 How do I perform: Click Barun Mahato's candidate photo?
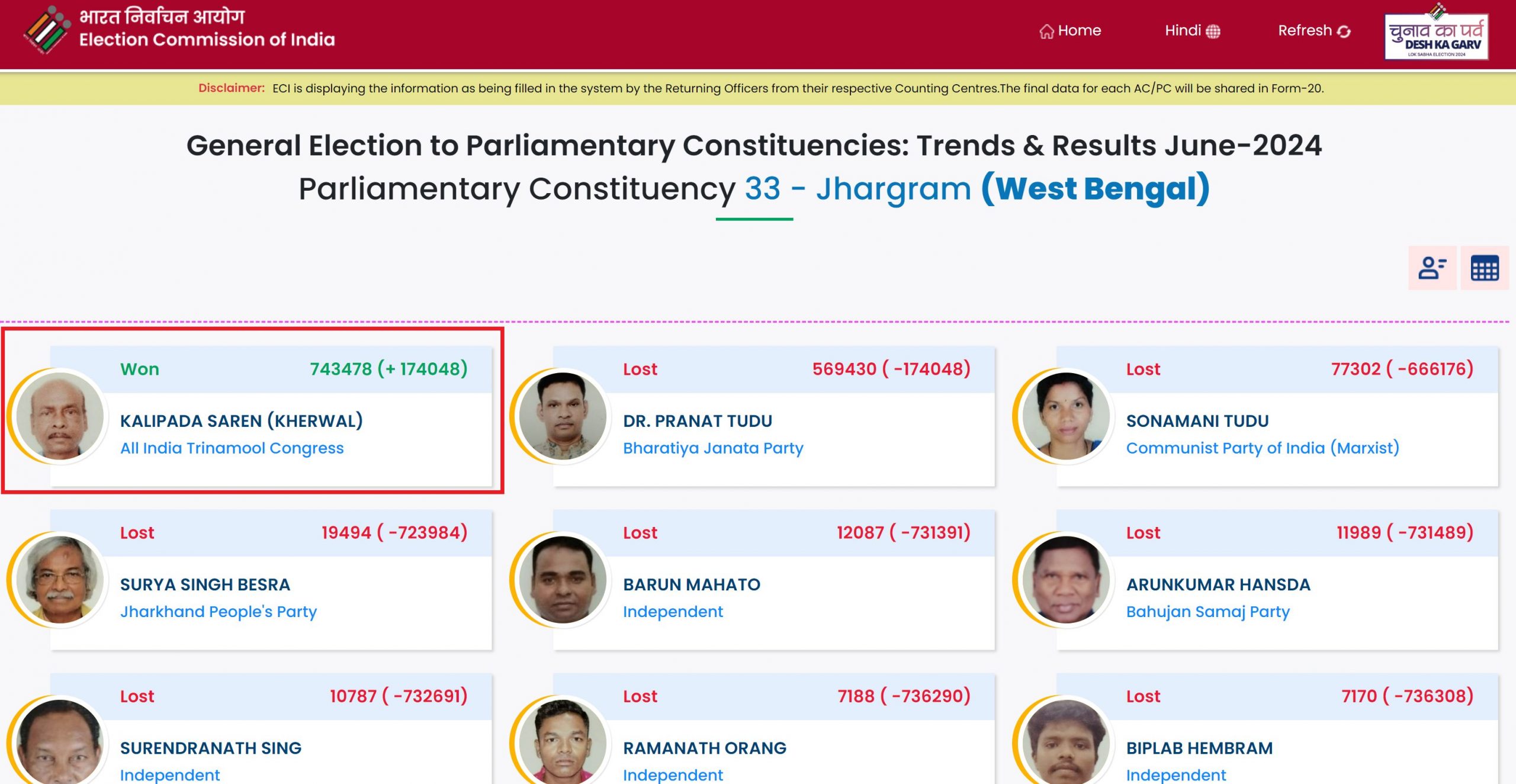563,579
